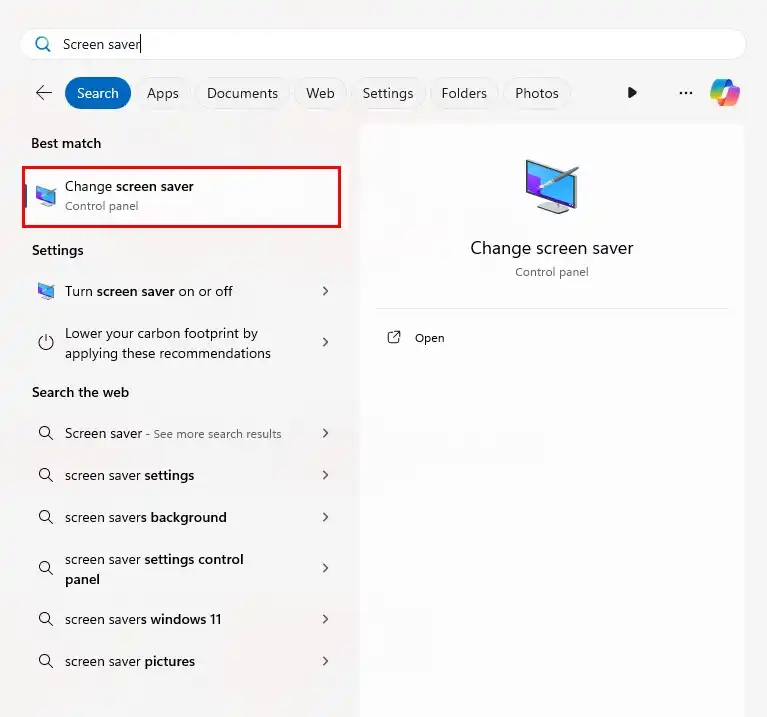Click the large preview monitor icon

pyautogui.click(x=552, y=186)
